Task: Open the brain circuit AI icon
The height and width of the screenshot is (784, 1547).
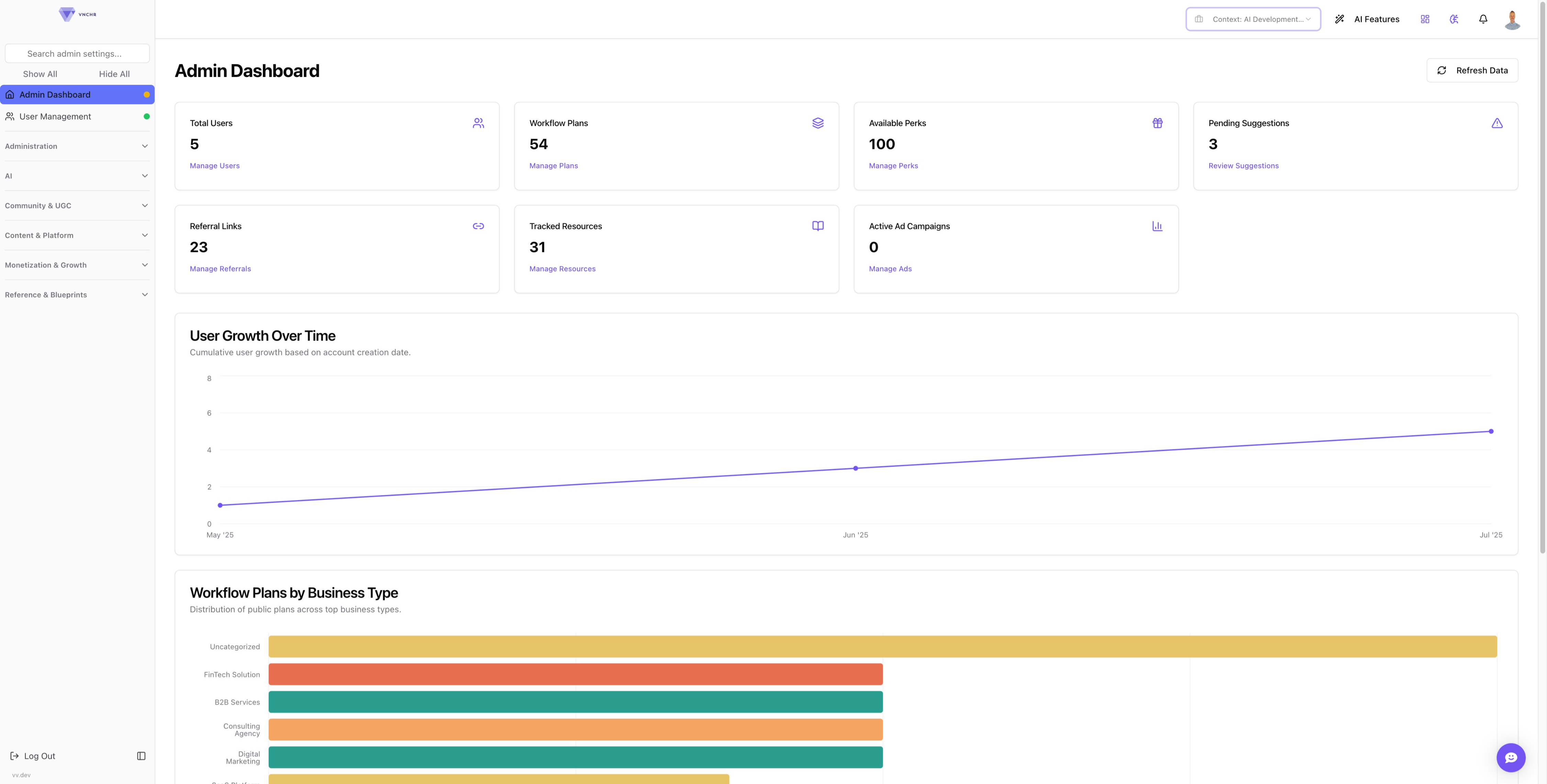Action: click(1454, 19)
